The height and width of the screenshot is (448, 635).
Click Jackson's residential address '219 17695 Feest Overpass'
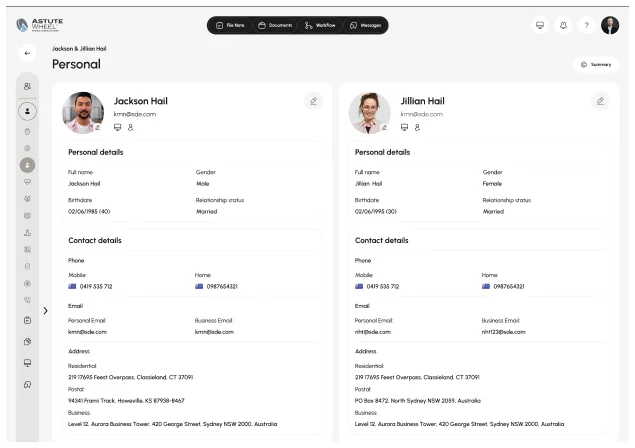click(130, 377)
